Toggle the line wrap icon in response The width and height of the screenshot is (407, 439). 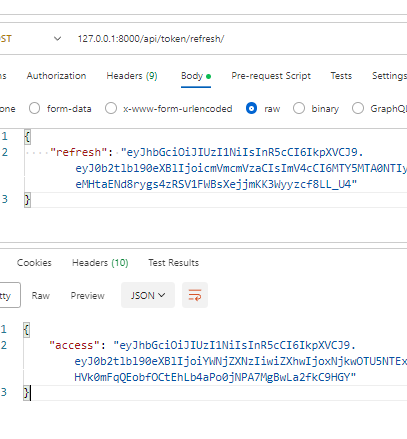point(195,295)
